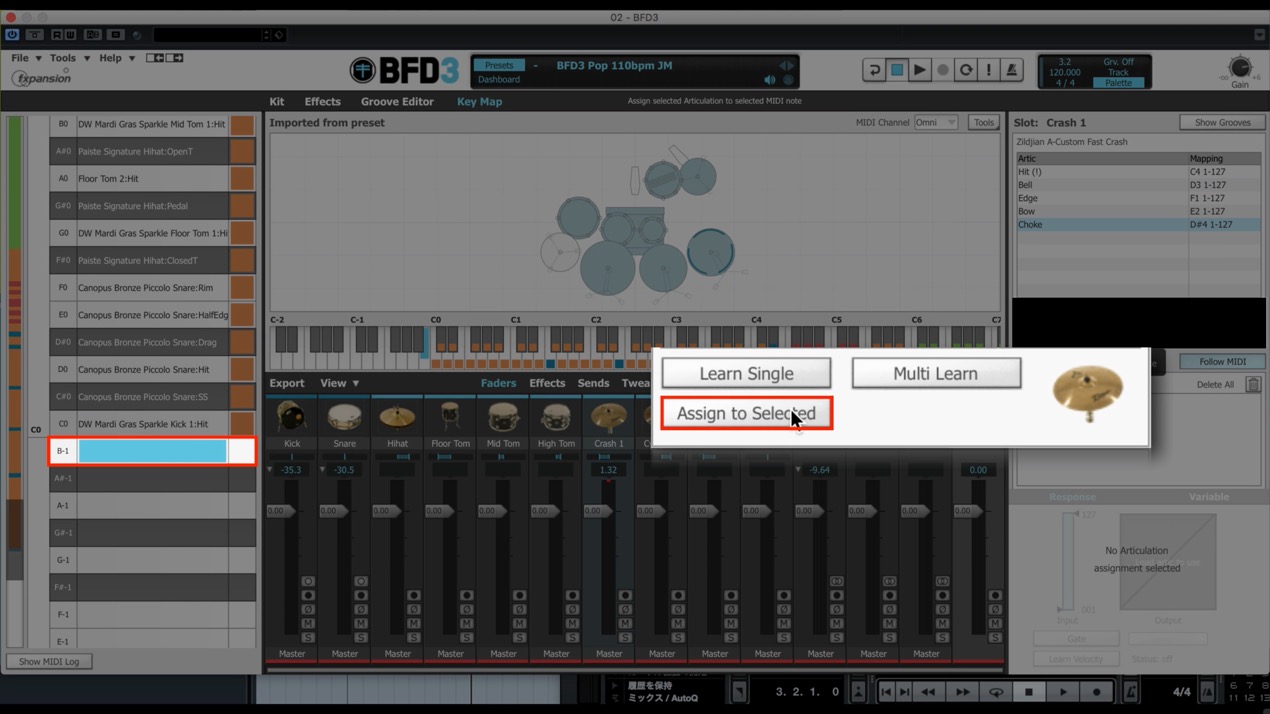Toggle Follow MIDI button
1270x714 pixels.
click(1222, 361)
